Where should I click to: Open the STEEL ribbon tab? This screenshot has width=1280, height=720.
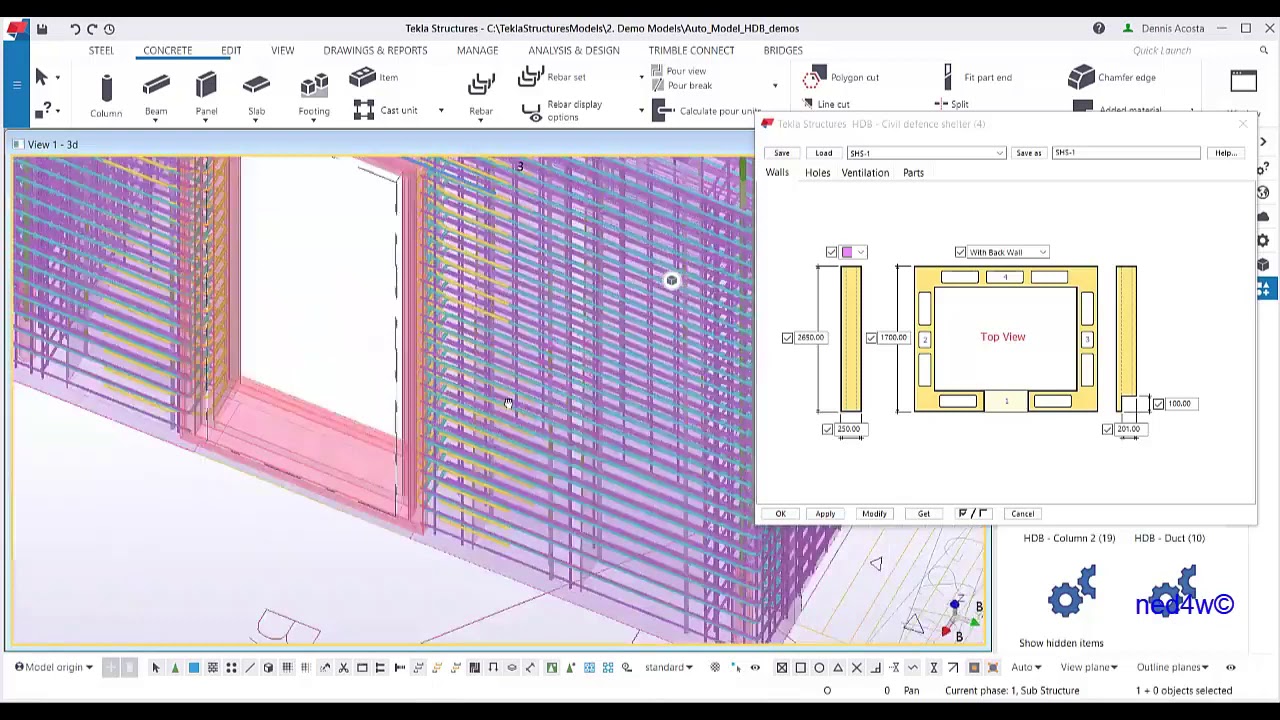[x=101, y=50]
